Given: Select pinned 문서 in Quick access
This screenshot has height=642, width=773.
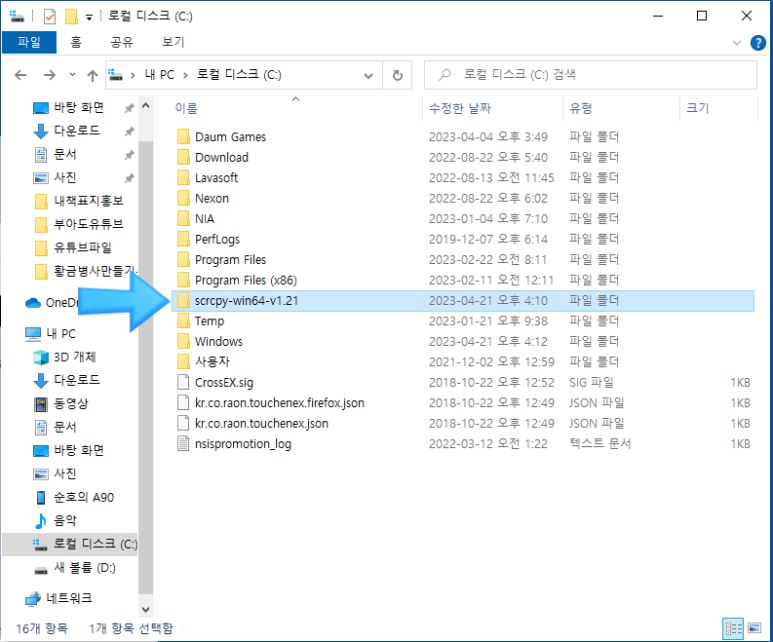Looking at the screenshot, I should 65,154.
